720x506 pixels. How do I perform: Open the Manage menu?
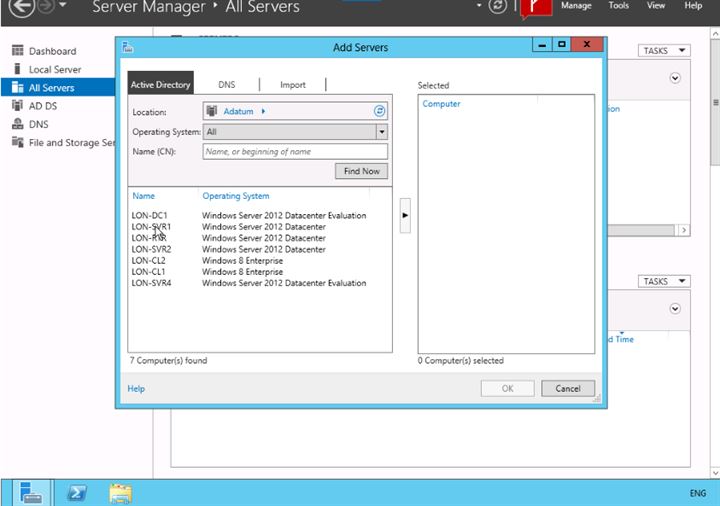coord(576,6)
